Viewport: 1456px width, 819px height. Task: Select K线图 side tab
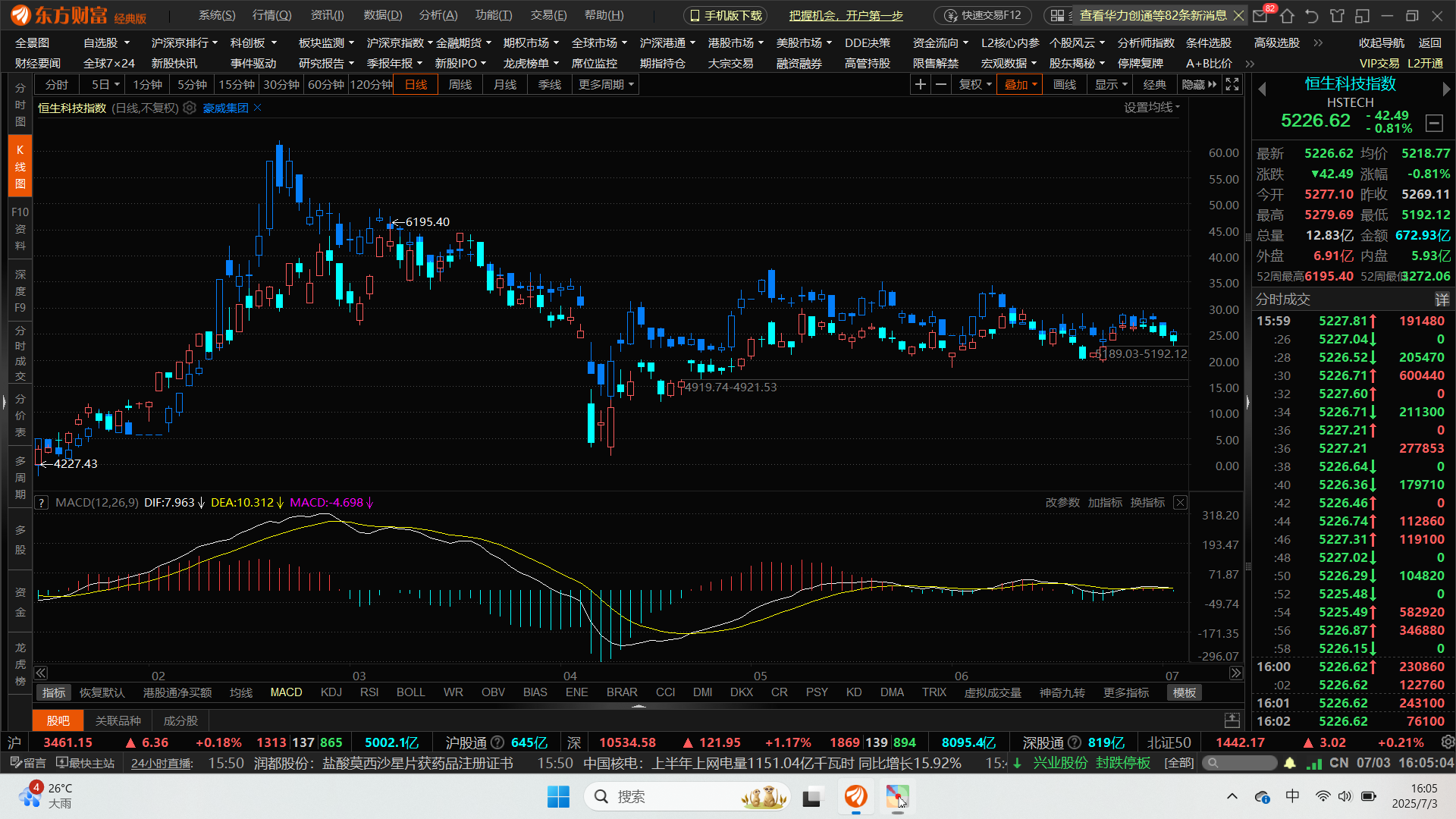(x=20, y=166)
